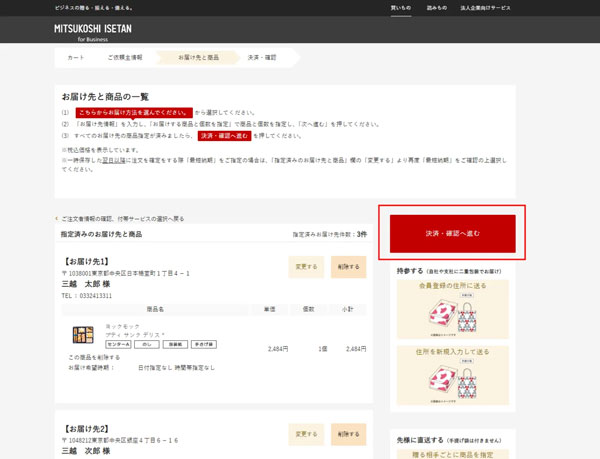The height and width of the screenshot is (459, 600).
Task: Go to the ご依頼主情報 step in the breadcrumb
Action: coord(125,58)
